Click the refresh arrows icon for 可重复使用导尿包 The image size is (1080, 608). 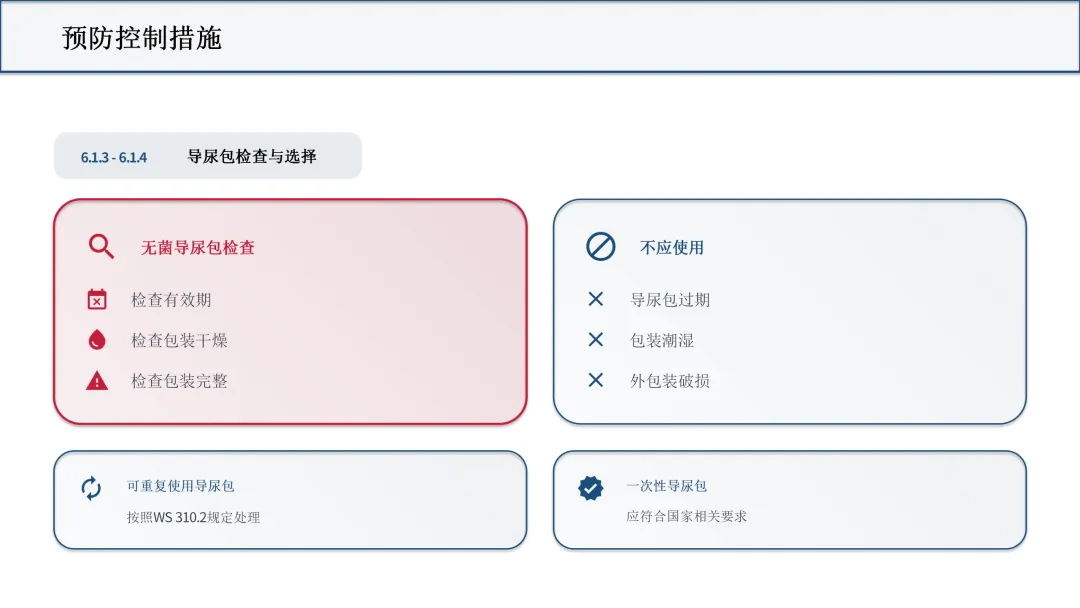tap(91, 488)
